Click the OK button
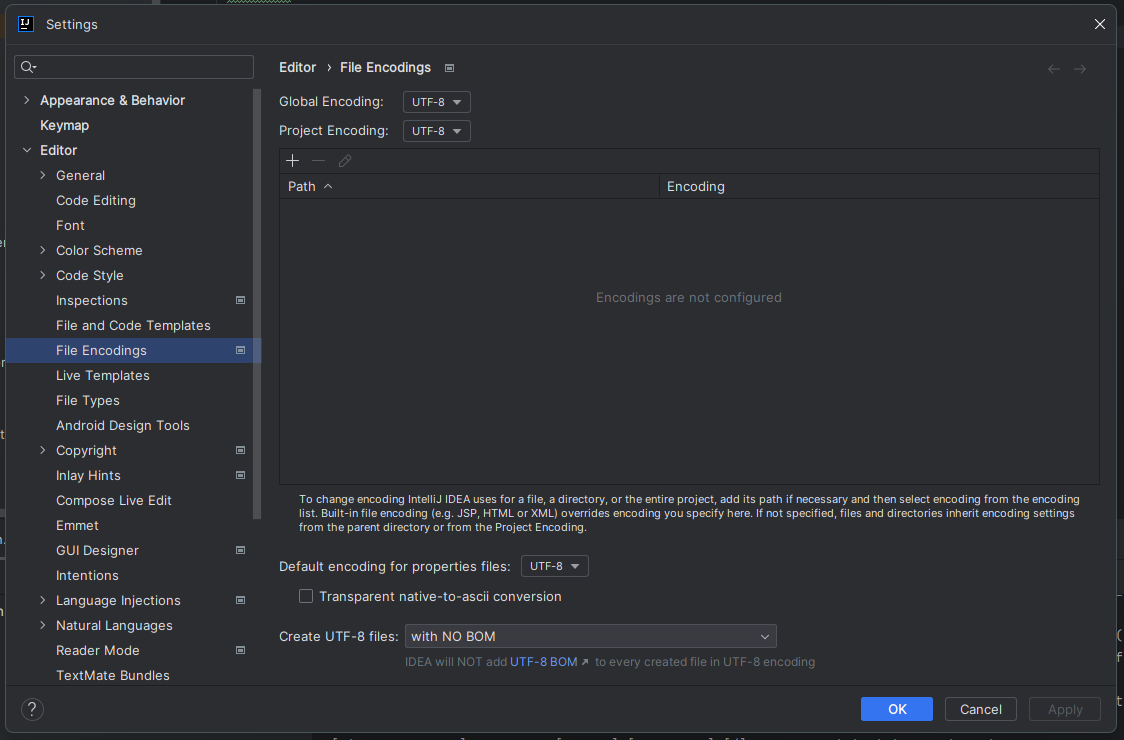 click(897, 709)
